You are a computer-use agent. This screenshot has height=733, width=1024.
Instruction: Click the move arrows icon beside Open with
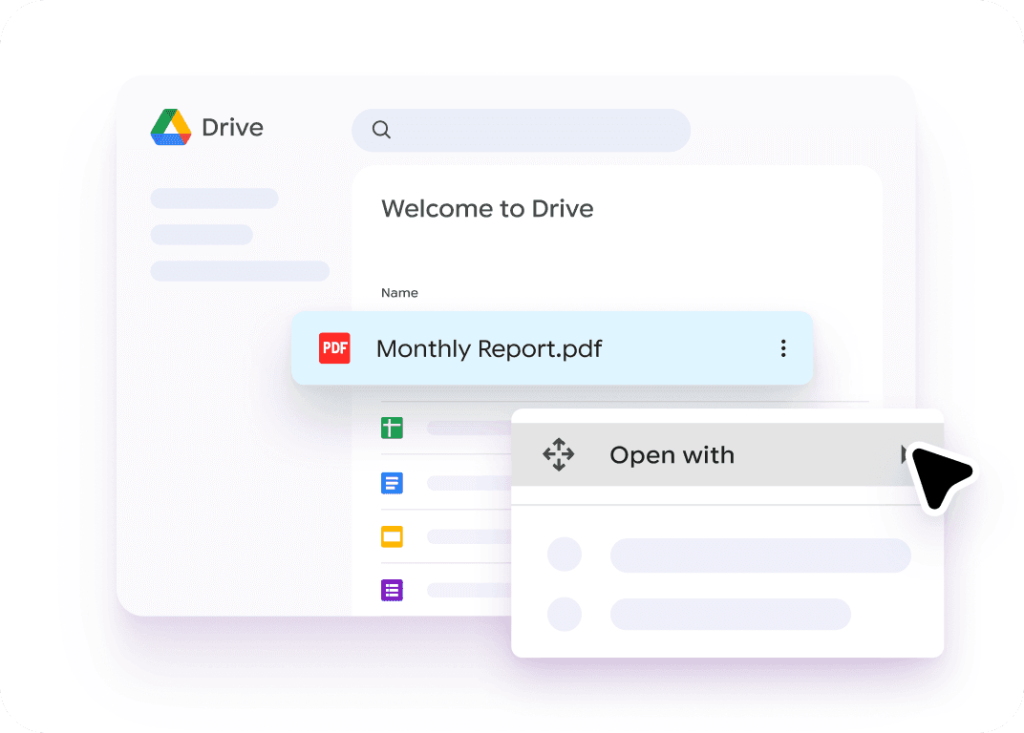[558, 454]
